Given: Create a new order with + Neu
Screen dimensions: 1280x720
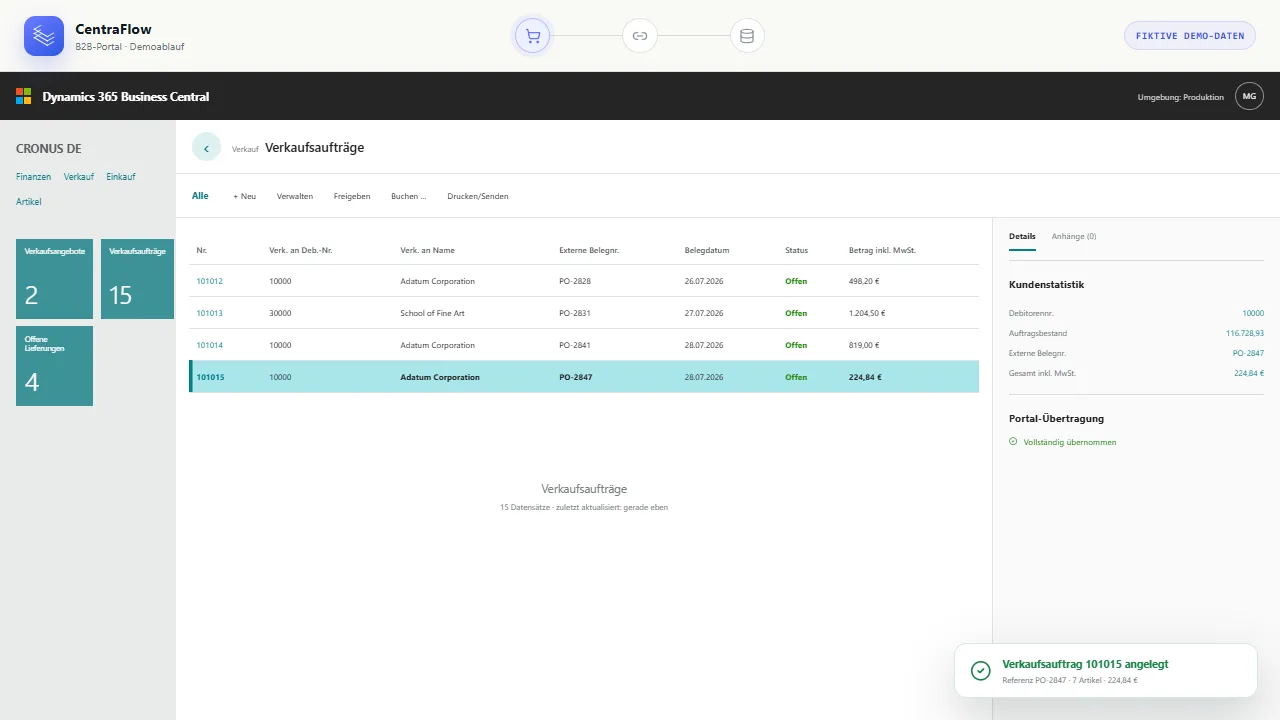Looking at the screenshot, I should coord(245,196).
